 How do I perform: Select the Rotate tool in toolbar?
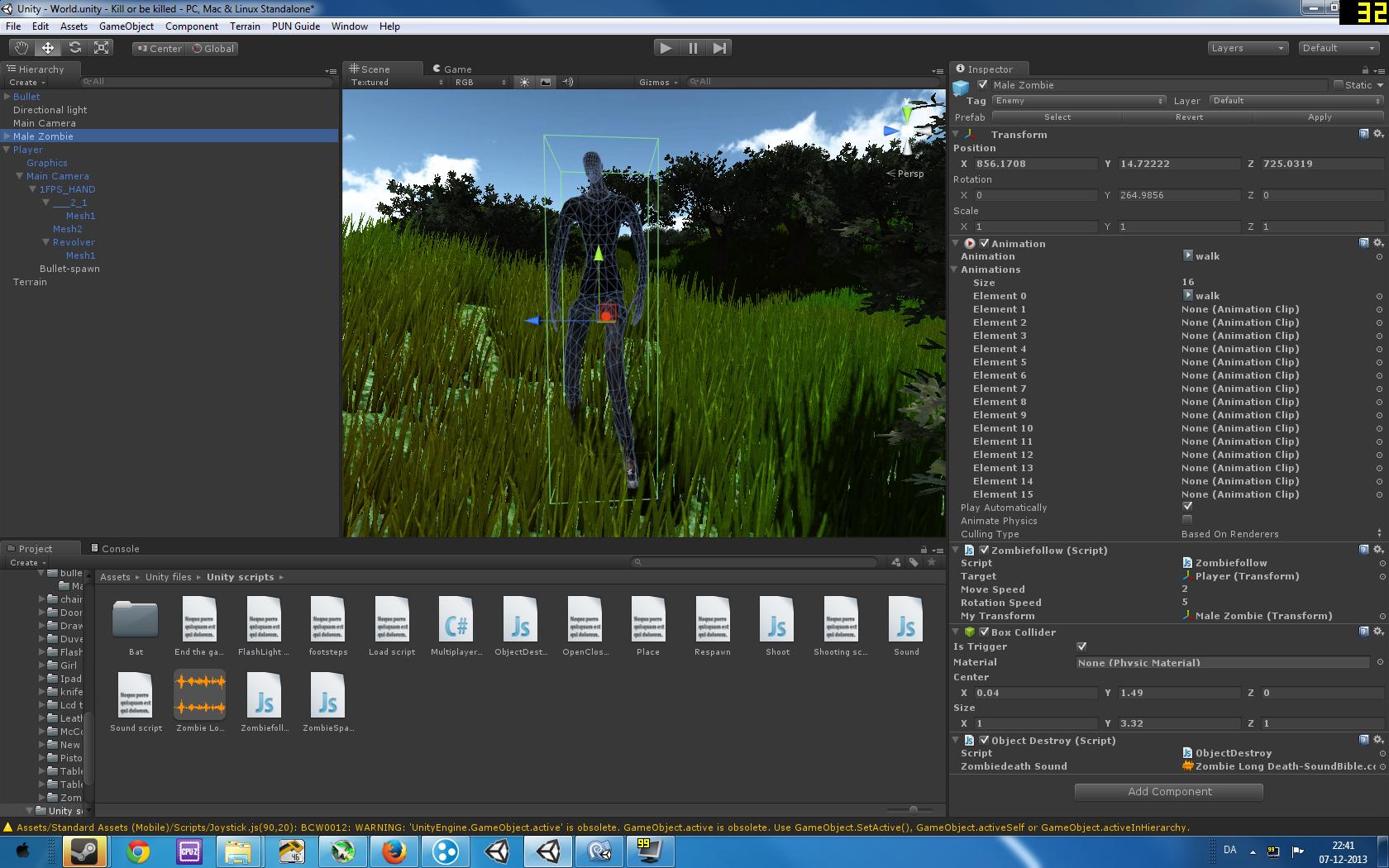[74, 48]
